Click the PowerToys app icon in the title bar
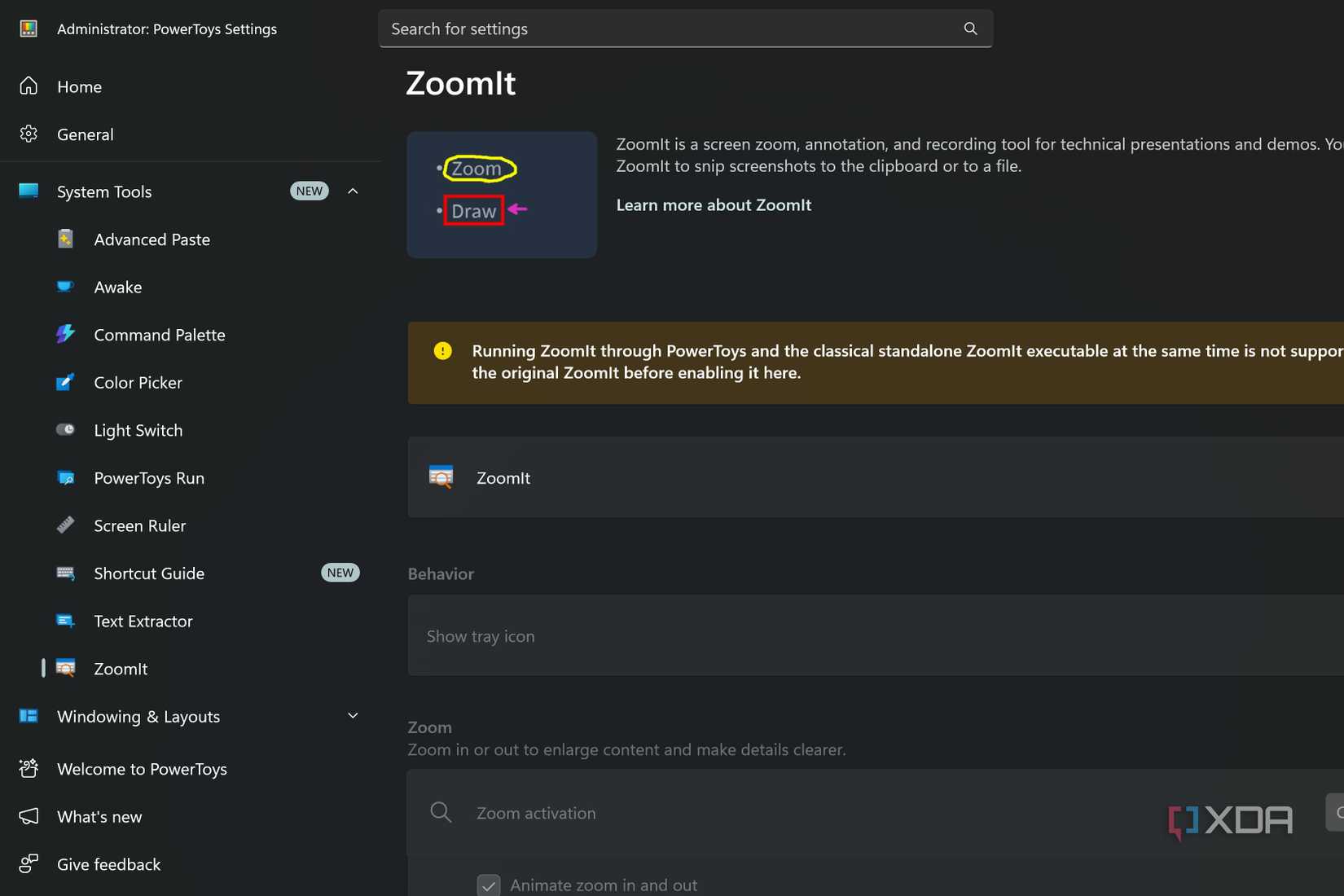 point(29,29)
